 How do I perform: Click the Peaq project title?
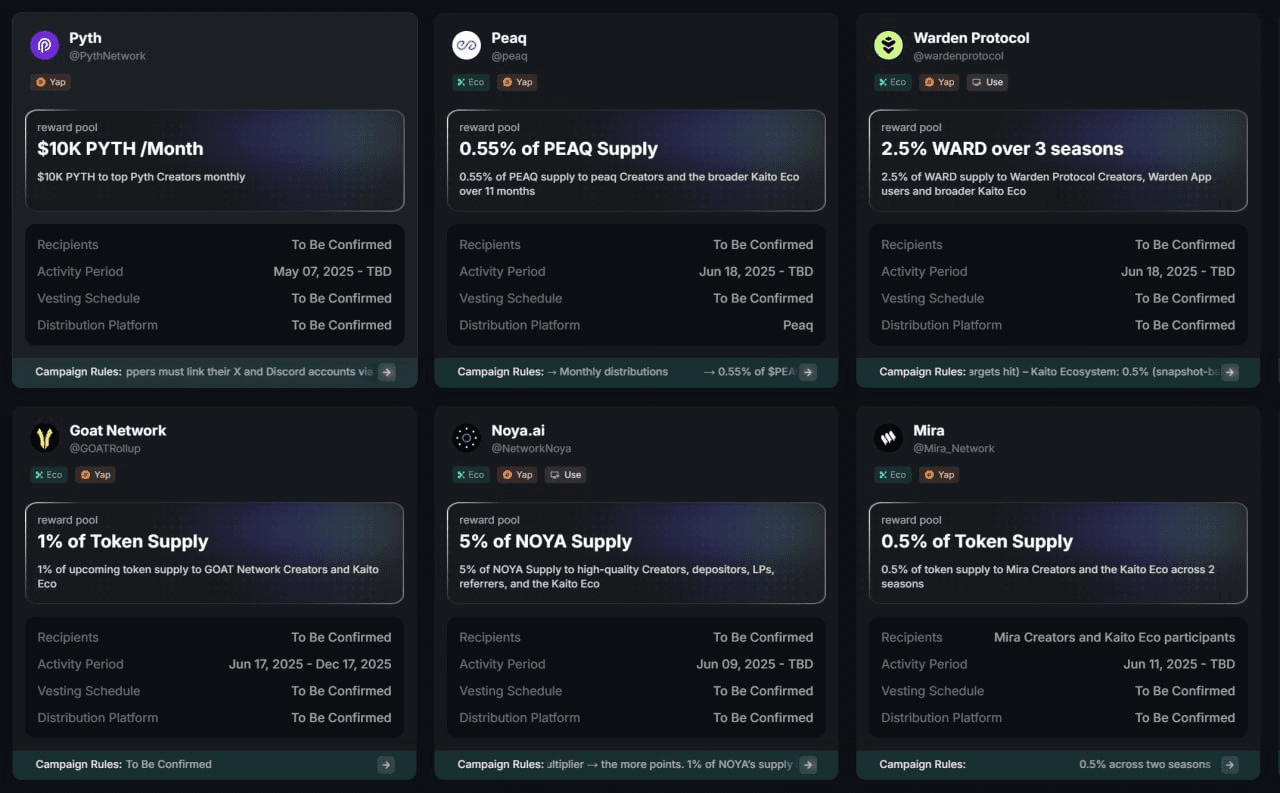pos(509,38)
